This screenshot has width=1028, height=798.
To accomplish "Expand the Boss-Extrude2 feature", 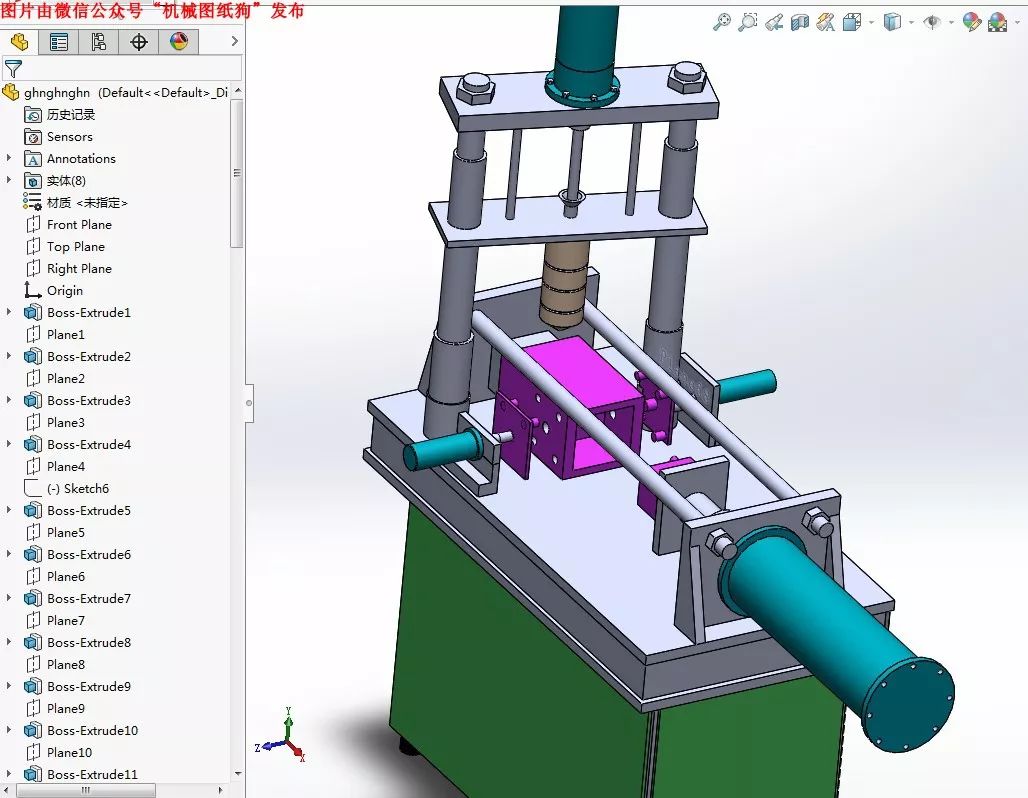I will 9,356.
